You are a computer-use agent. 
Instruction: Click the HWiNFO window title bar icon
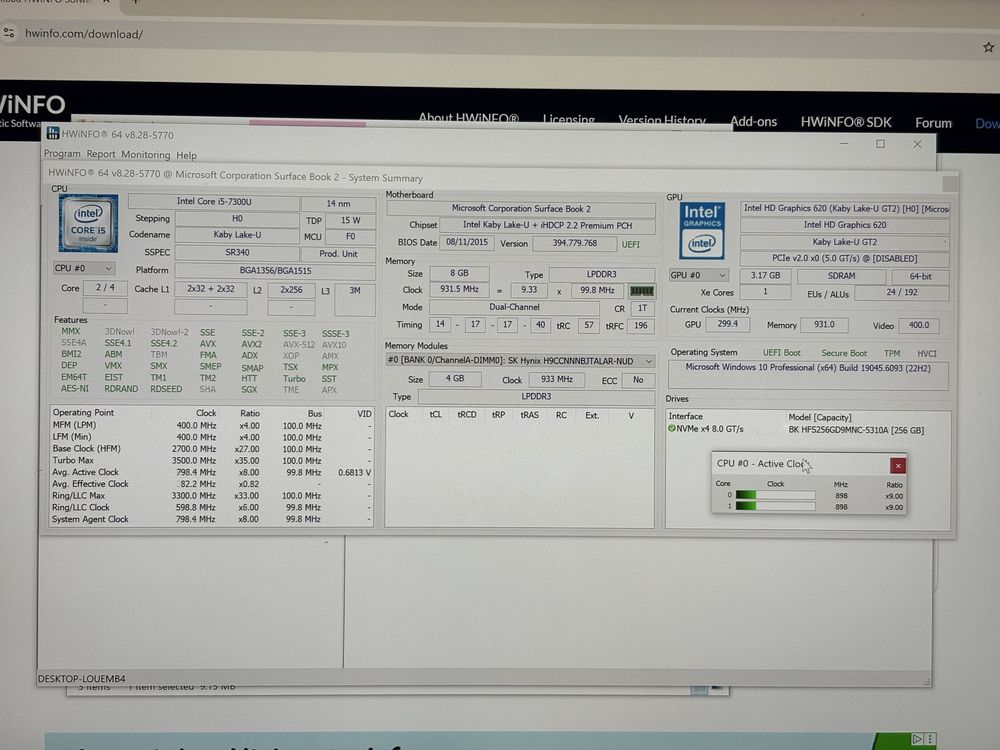coord(53,133)
